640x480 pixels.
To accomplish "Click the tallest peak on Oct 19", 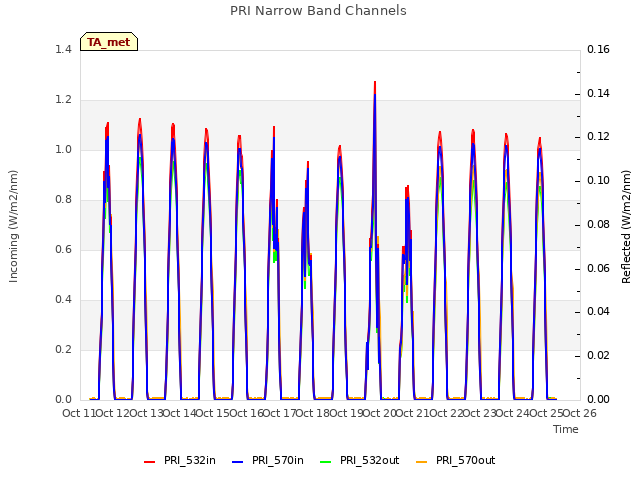I will pos(375,82).
